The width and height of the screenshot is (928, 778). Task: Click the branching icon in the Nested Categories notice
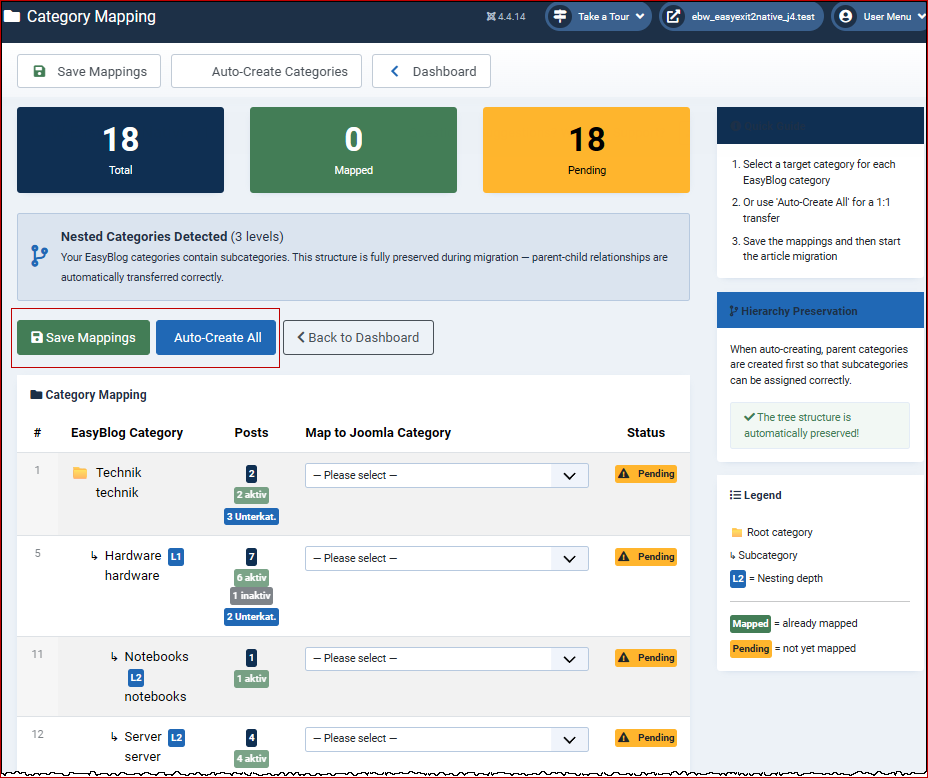click(x=38, y=257)
